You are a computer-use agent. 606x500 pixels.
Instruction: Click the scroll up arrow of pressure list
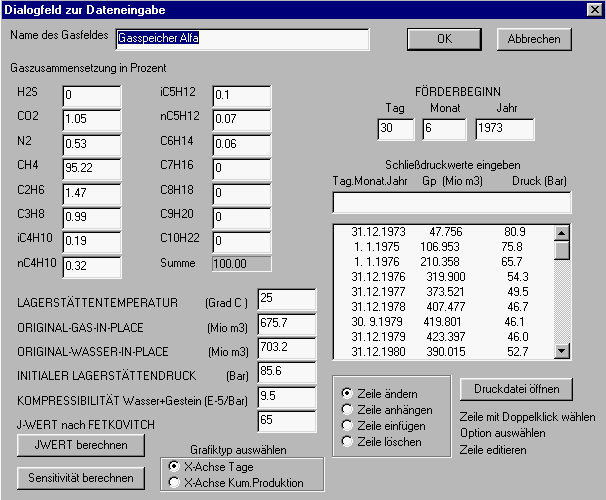point(562,233)
